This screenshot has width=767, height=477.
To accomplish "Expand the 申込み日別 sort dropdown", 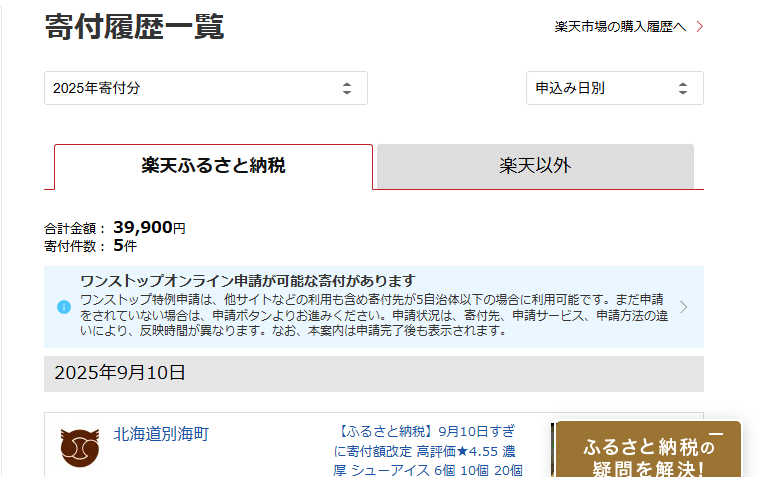I will (x=614, y=88).
